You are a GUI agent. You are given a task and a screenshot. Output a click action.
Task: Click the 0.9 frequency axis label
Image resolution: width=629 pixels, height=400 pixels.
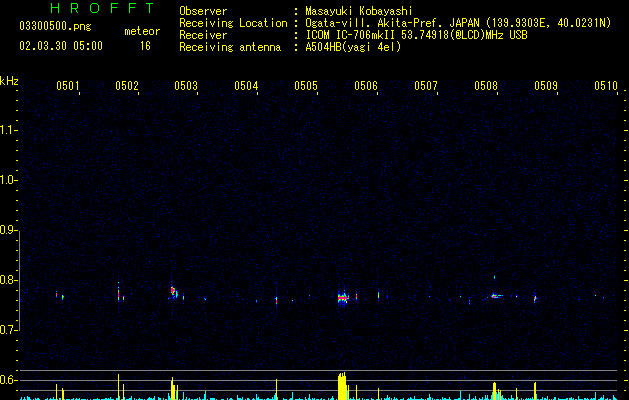click(x=8, y=230)
